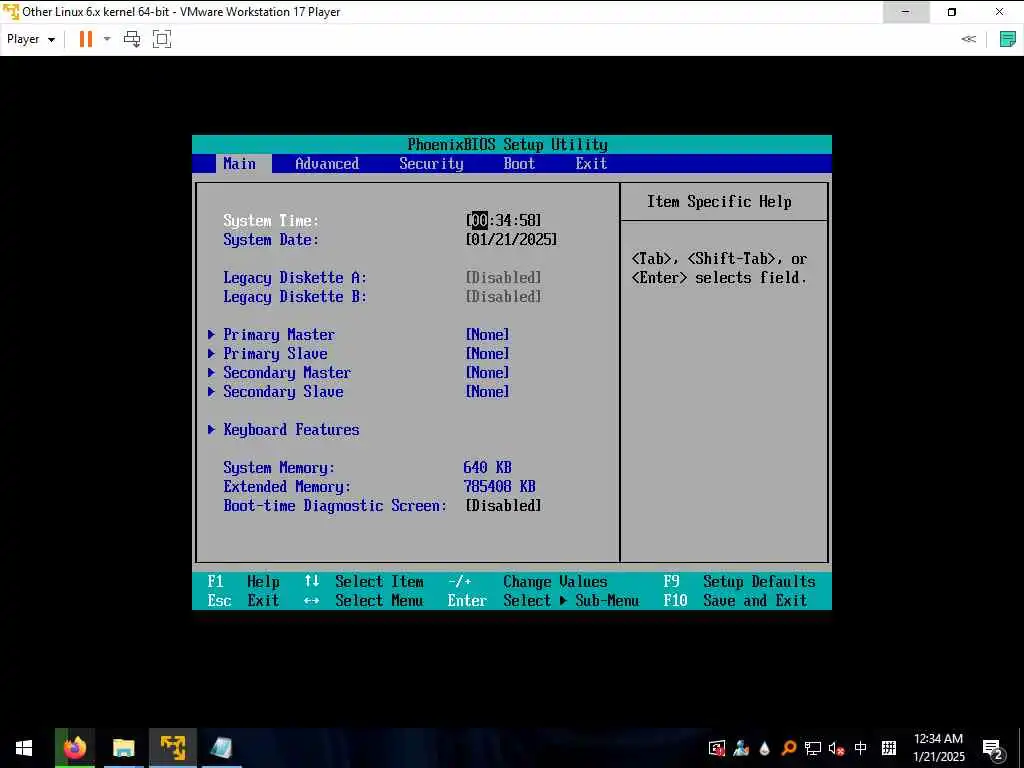Image resolution: width=1024 pixels, height=768 pixels.
Task: Click the blue figure tray icon
Action: click(x=741, y=748)
